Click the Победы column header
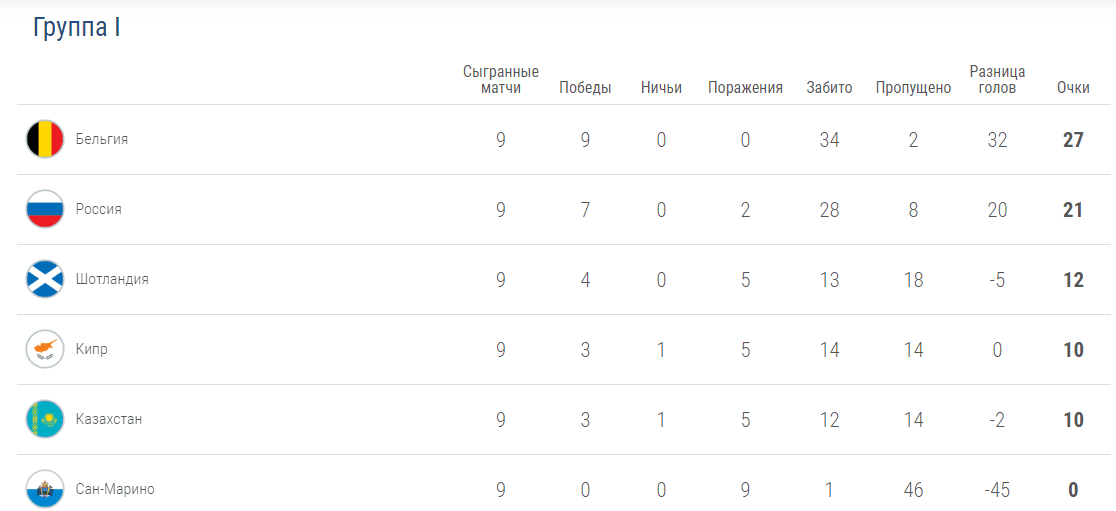The width and height of the screenshot is (1116, 511). pos(585,88)
